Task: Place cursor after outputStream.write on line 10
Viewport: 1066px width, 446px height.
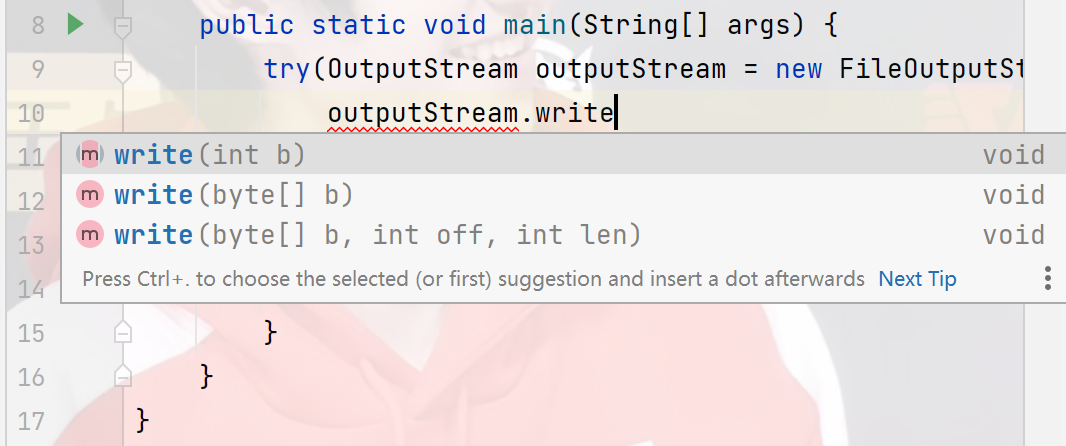Action: tap(615, 114)
